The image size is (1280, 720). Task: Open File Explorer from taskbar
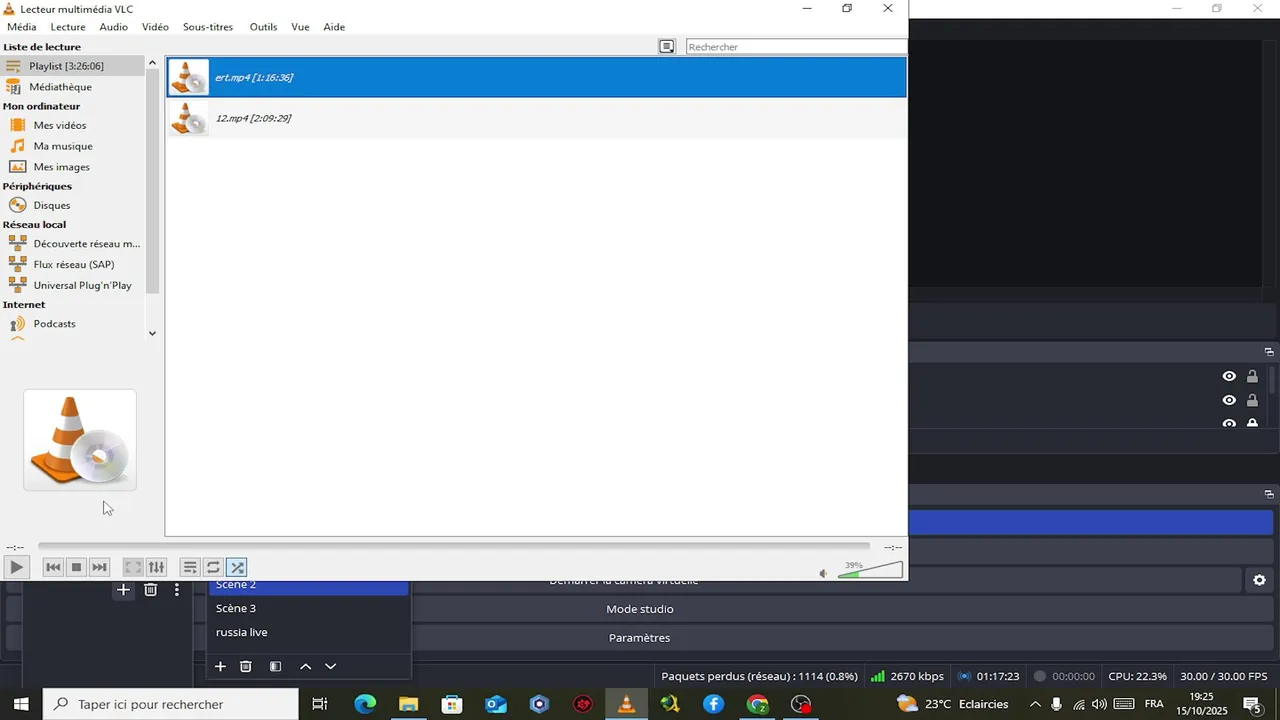[x=408, y=704]
